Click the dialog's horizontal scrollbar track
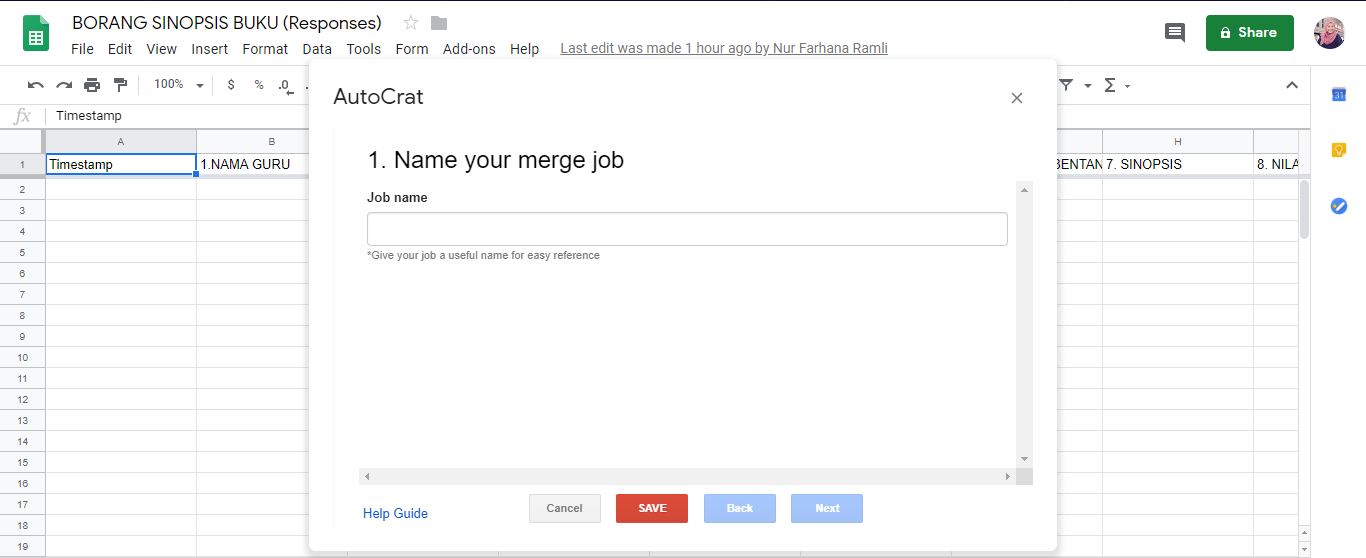Screen dimensions: 1366x558 click(687, 477)
